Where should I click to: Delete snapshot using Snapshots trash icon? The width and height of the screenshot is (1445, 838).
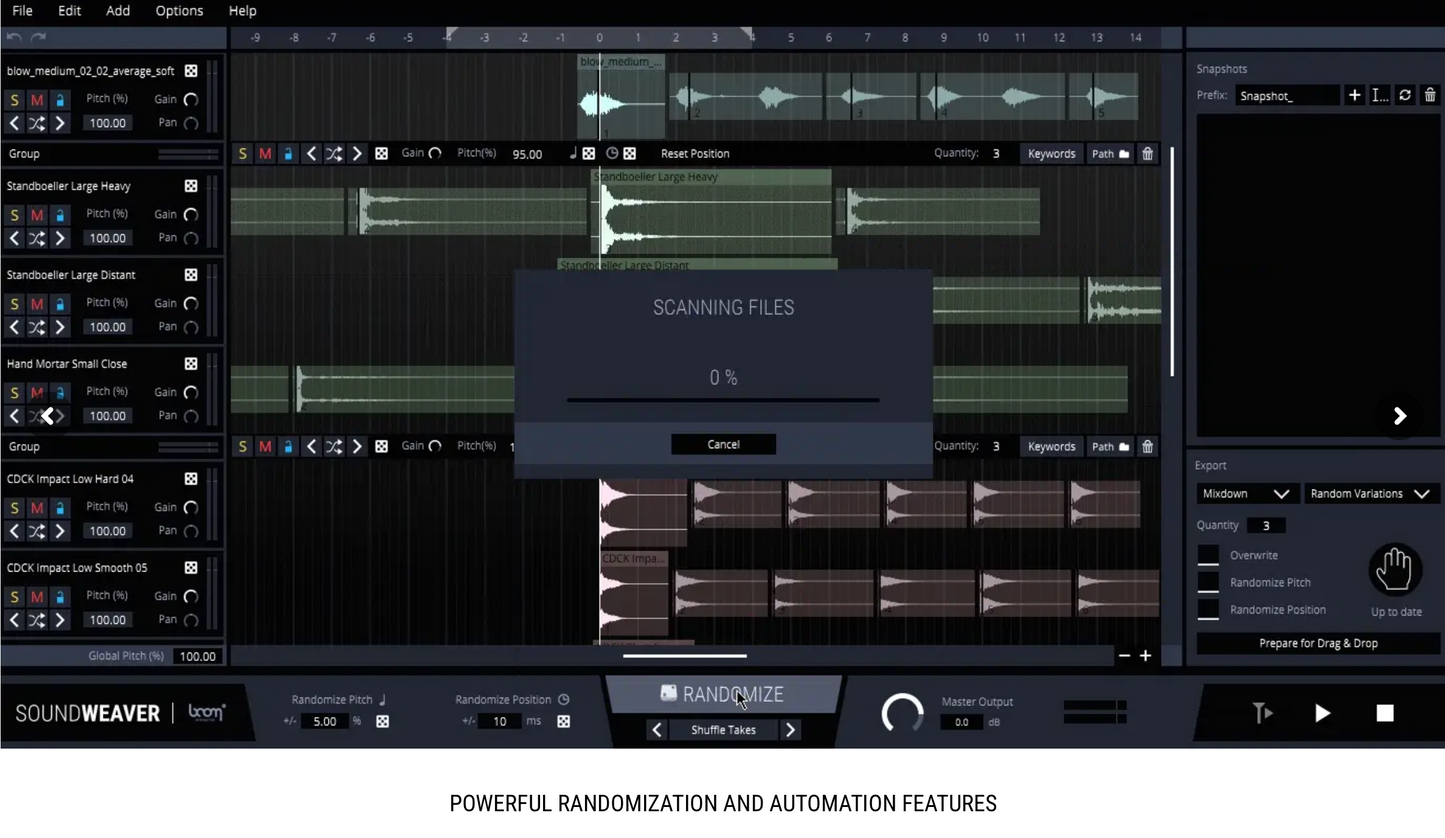(x=1430, y=95)
